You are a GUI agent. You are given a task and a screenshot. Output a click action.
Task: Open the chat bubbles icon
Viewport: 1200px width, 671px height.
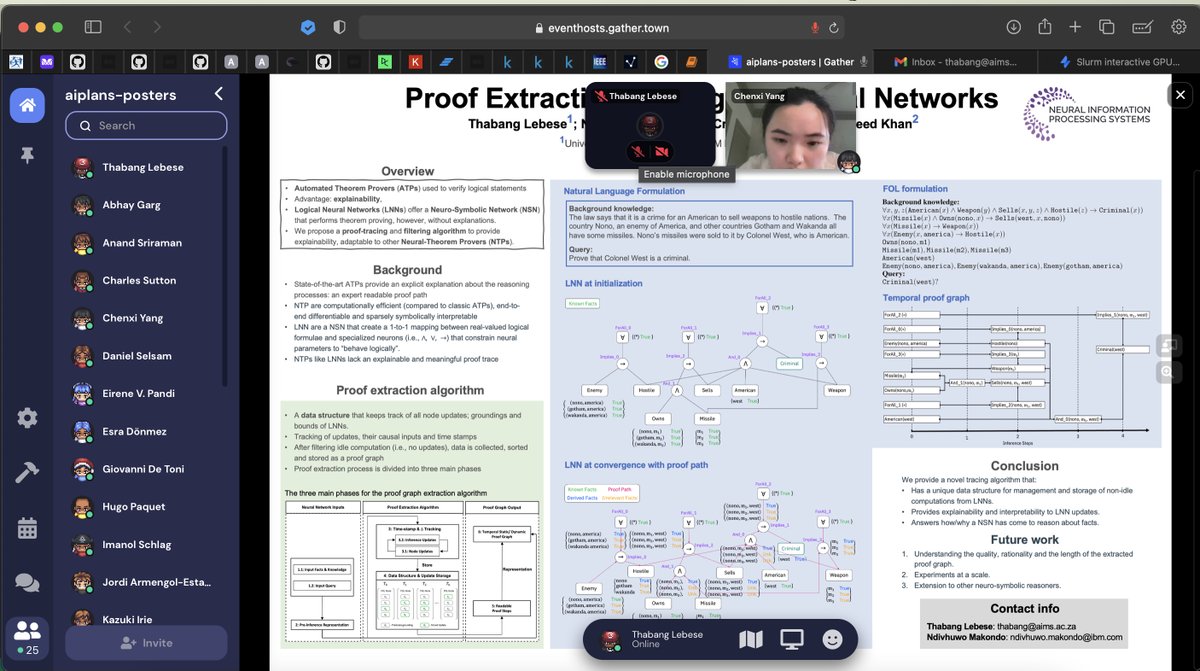click(x=27, y=582)
